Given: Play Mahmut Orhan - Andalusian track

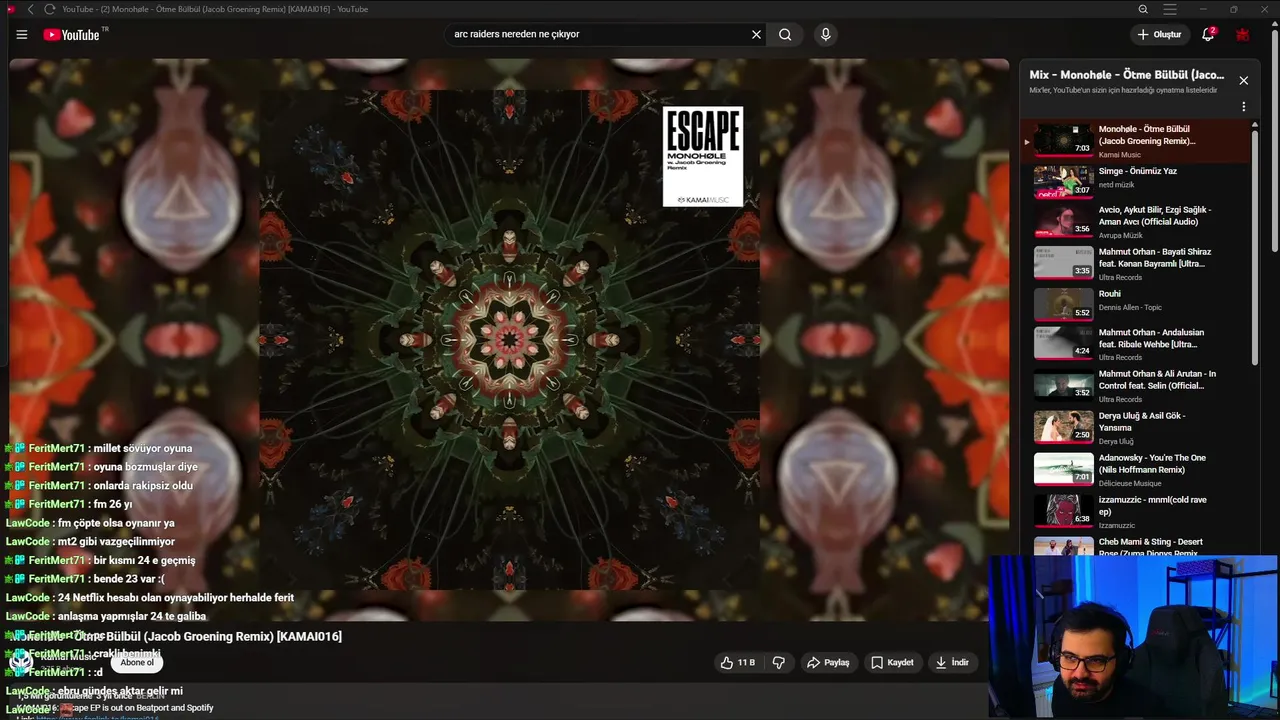Looking at the screenshot, I should (1136, 343).
